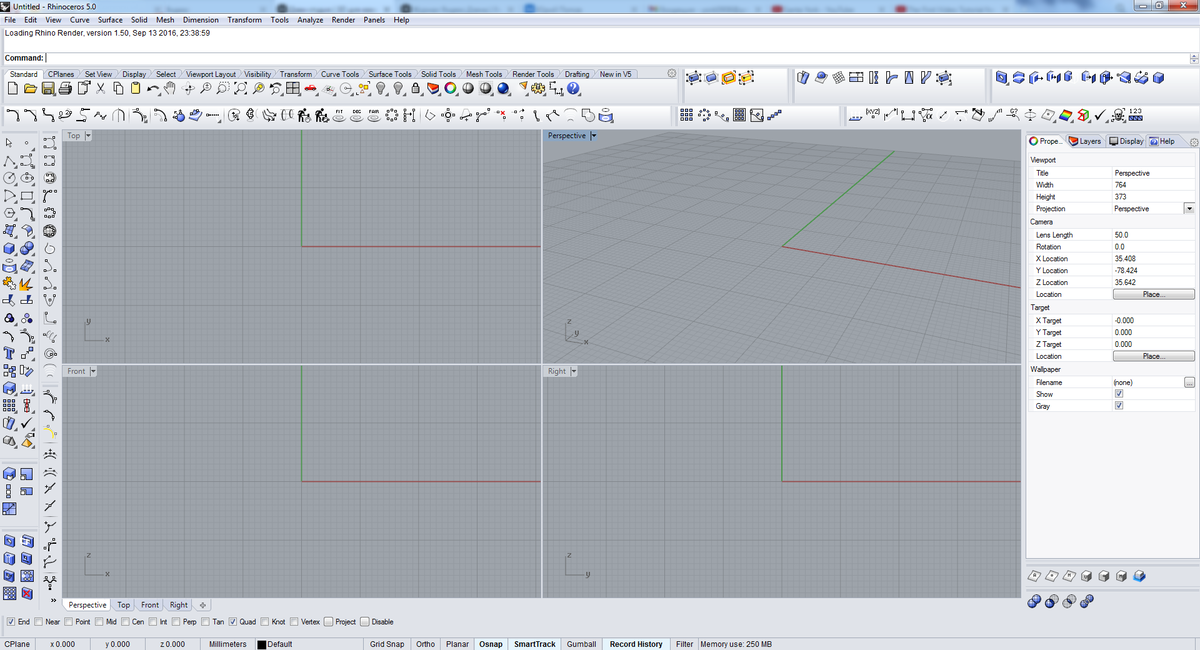Switch to the Layers panel tab
Image resolution: width=1200 pixels, height=650 pixels.
point(1085,141)
